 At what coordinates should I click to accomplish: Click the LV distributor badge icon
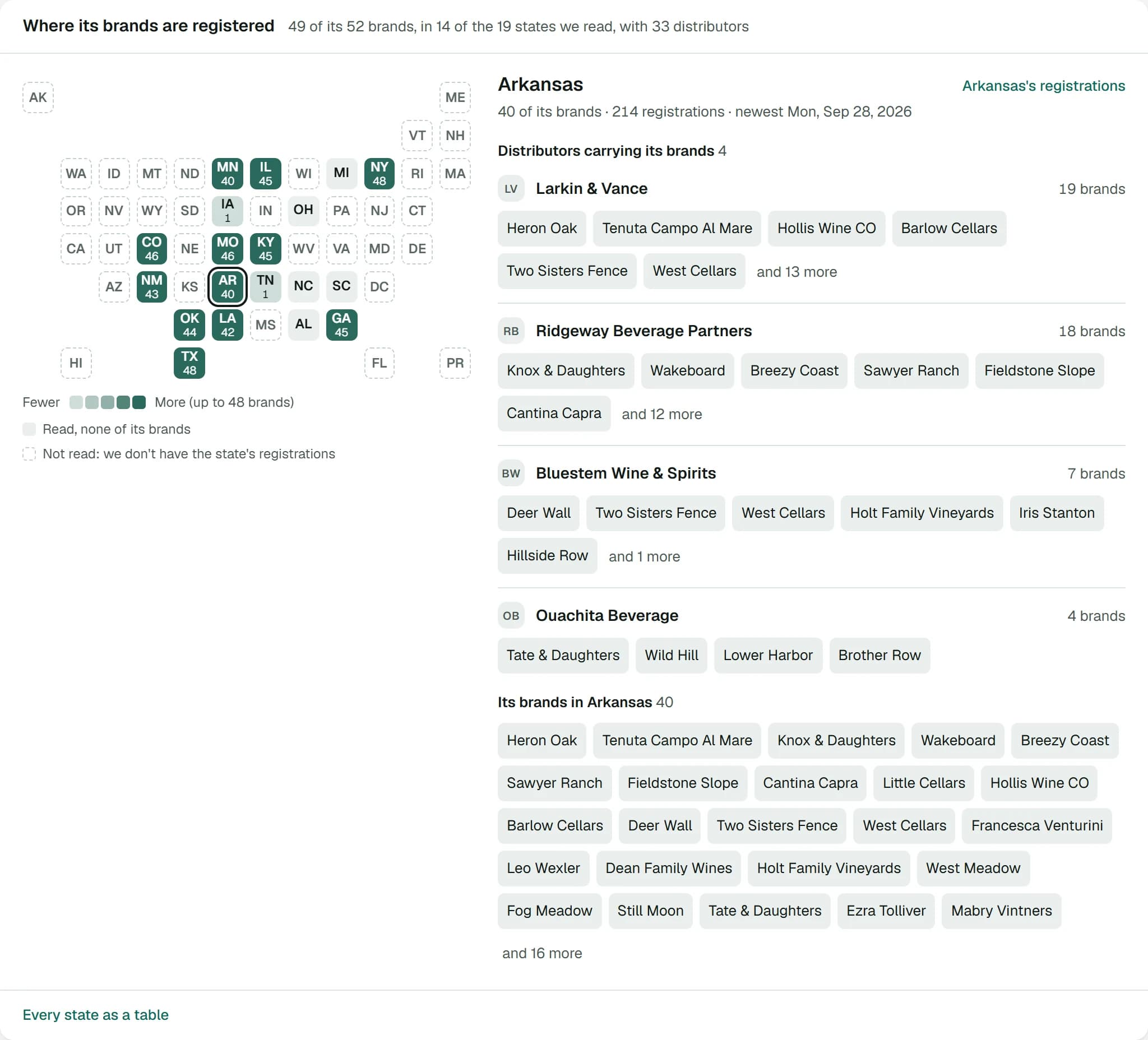tap(511, 188)
